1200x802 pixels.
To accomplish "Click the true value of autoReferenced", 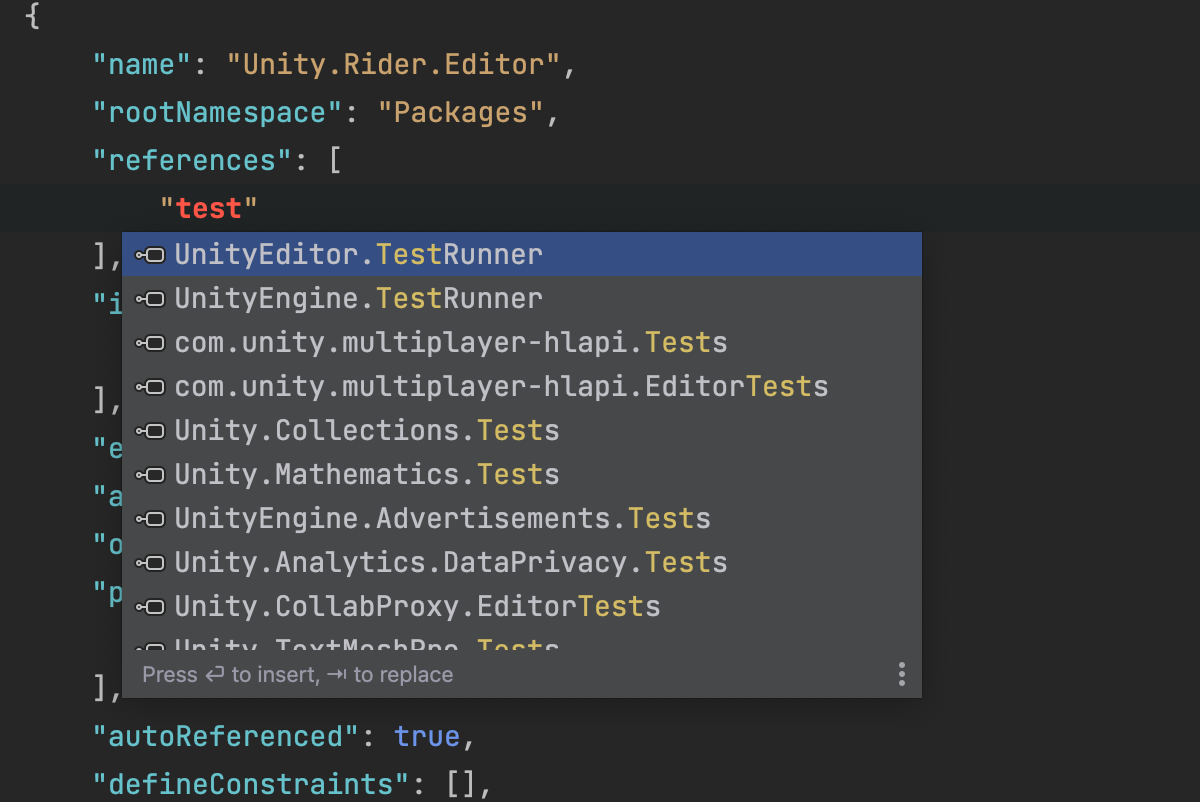I will coord(426,737).
